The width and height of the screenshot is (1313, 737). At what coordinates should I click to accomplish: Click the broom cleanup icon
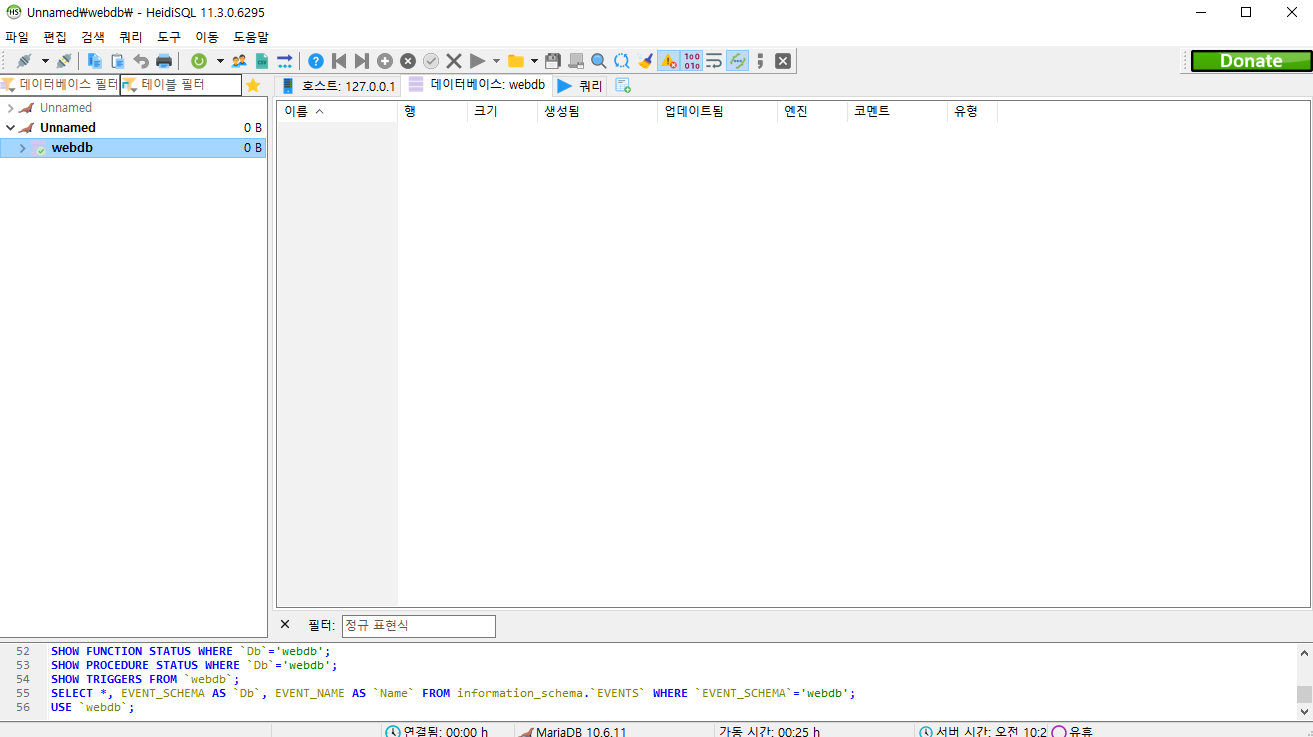click(x=645, y=61)
